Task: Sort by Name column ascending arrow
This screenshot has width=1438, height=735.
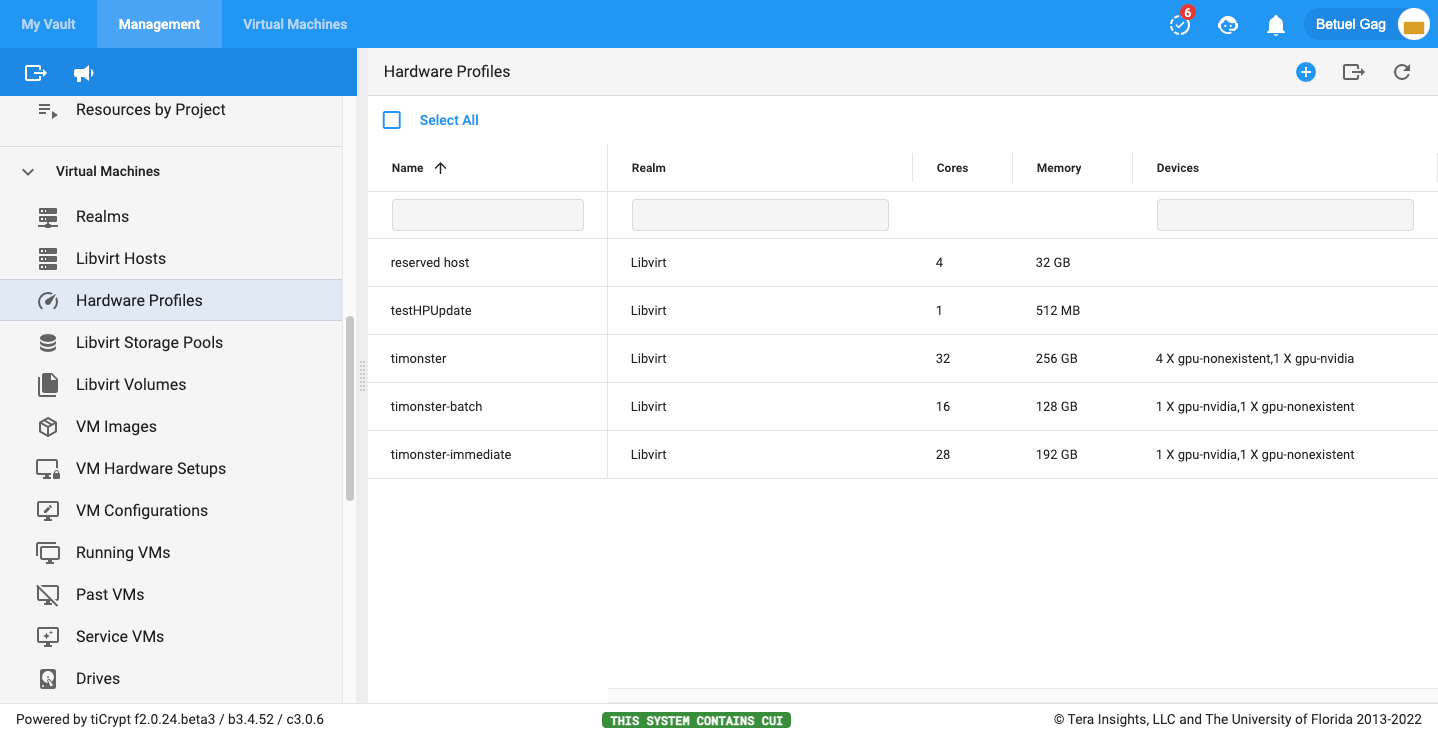Action: pos(440,168)
